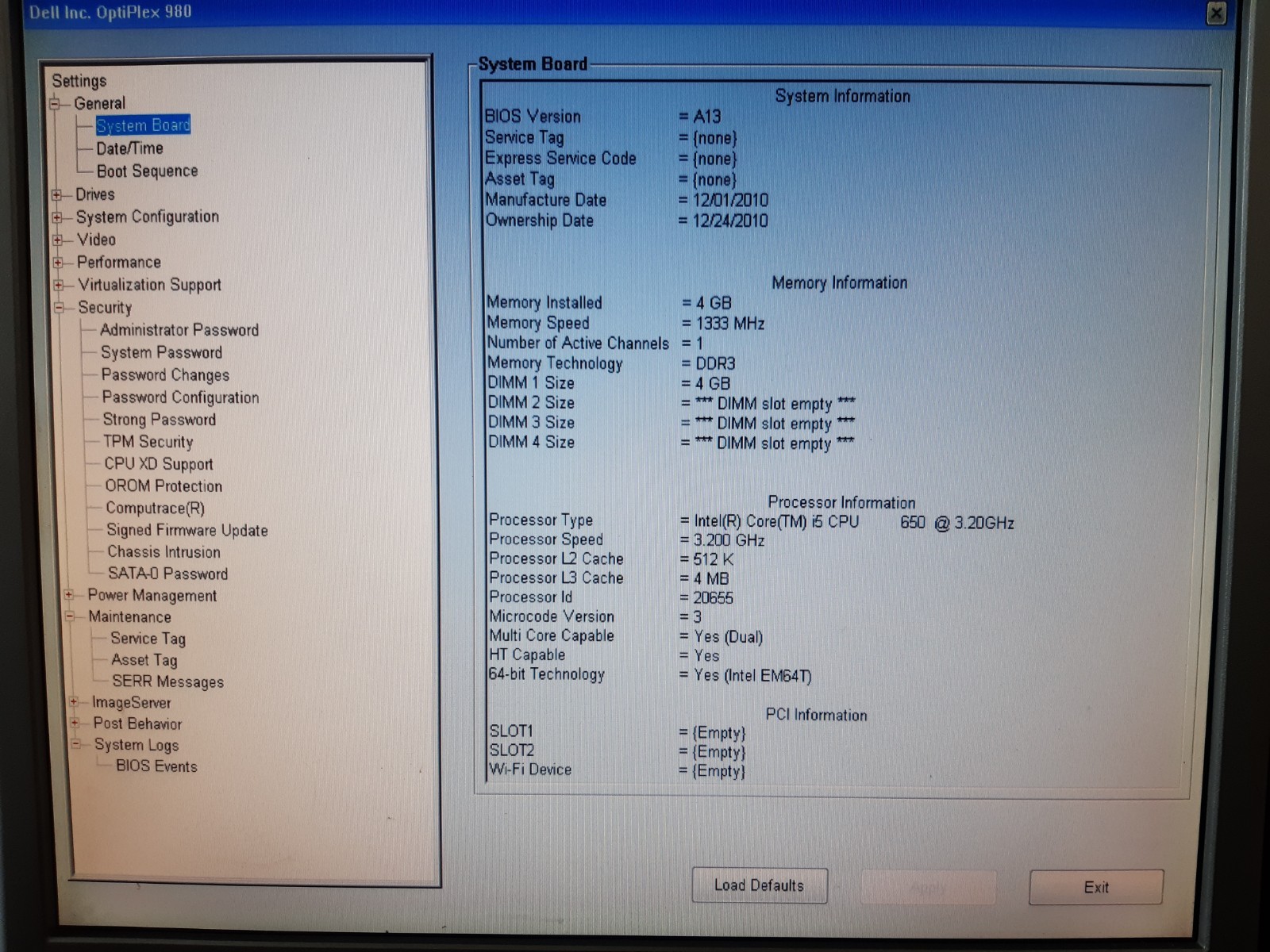Open Signed Firmware Update setting

tap(187, 530)
